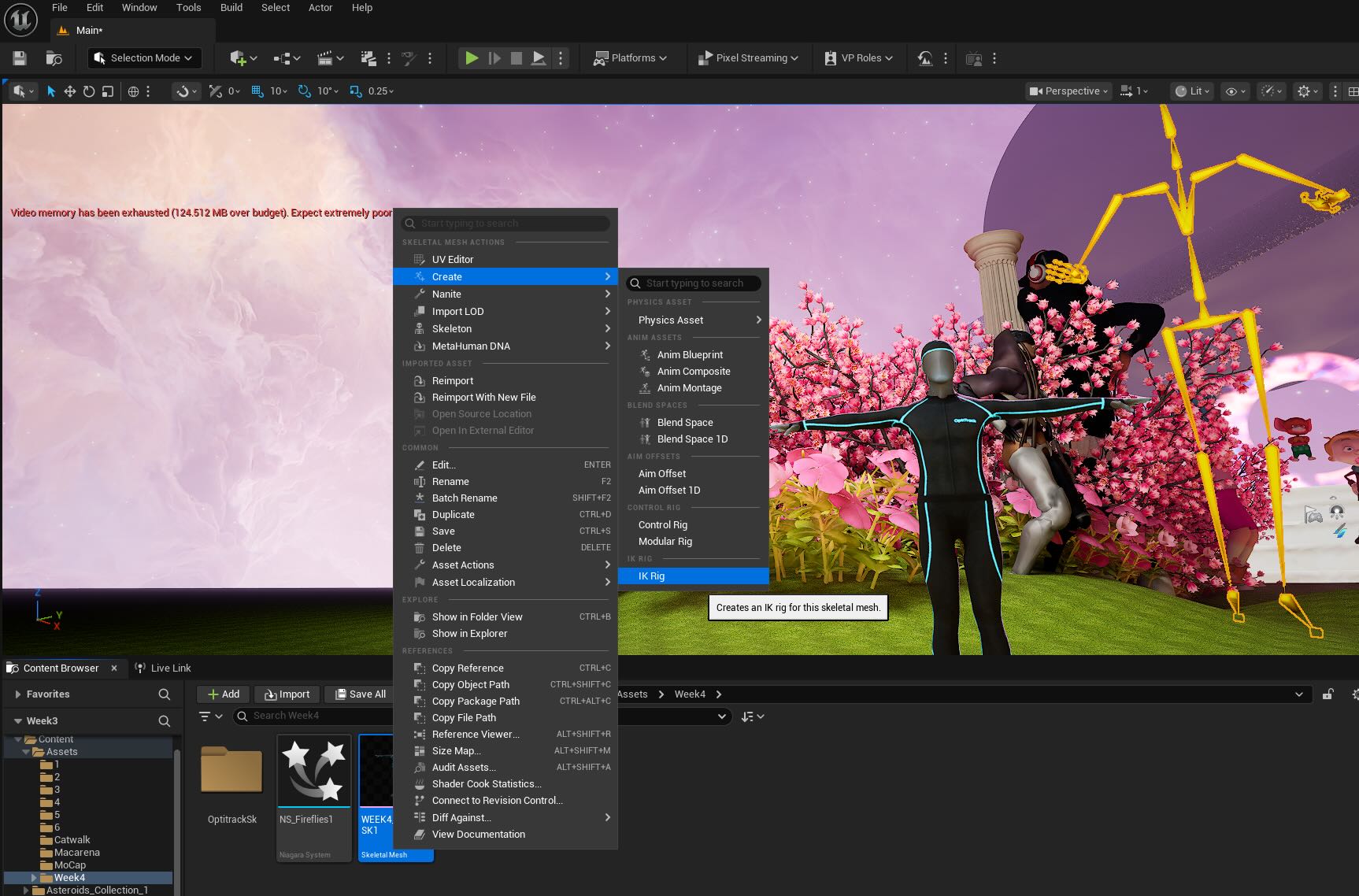Open the Build menu

coord(231,7)
